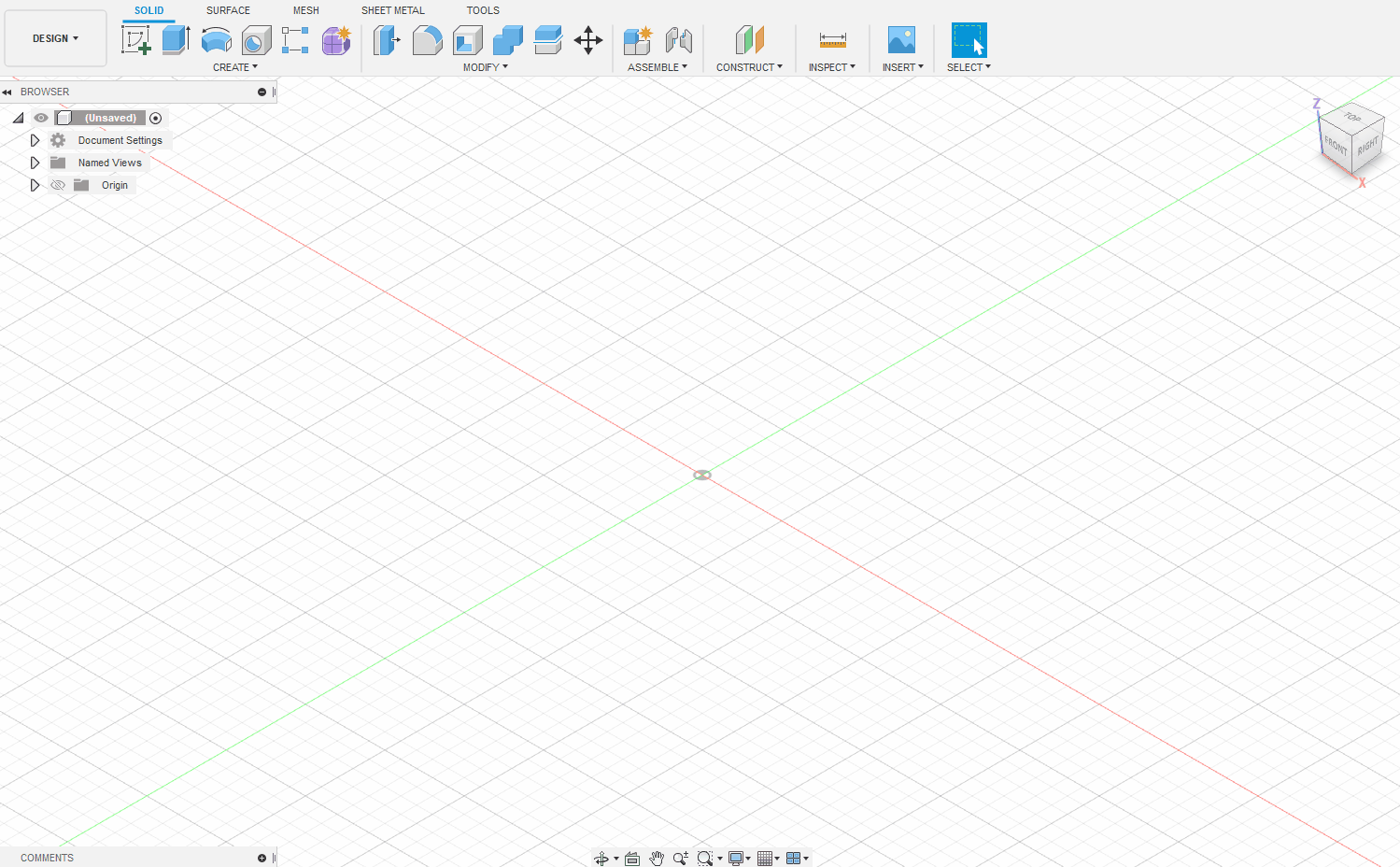Open the Modify dropdown menu
The width and height of the screenshot is (1400, 867).
485,66
